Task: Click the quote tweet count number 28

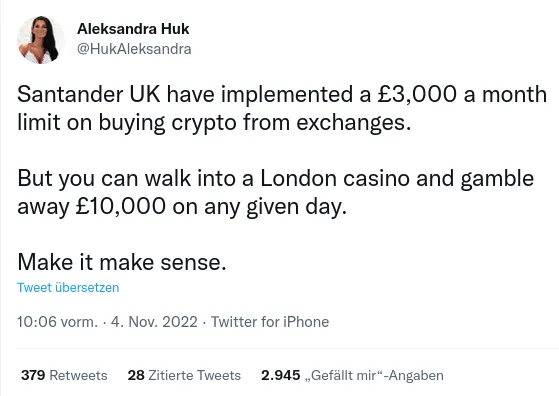Action: click(x=136, y=375)
